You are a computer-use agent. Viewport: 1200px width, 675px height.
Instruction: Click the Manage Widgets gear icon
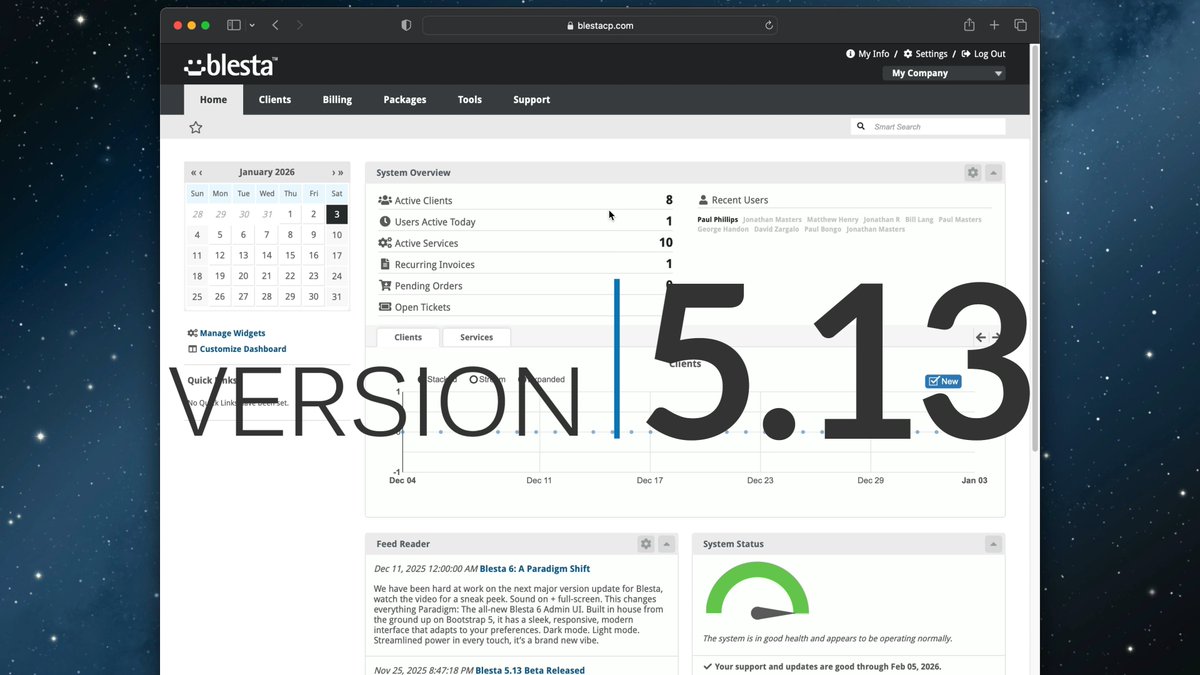coord(192,333)
